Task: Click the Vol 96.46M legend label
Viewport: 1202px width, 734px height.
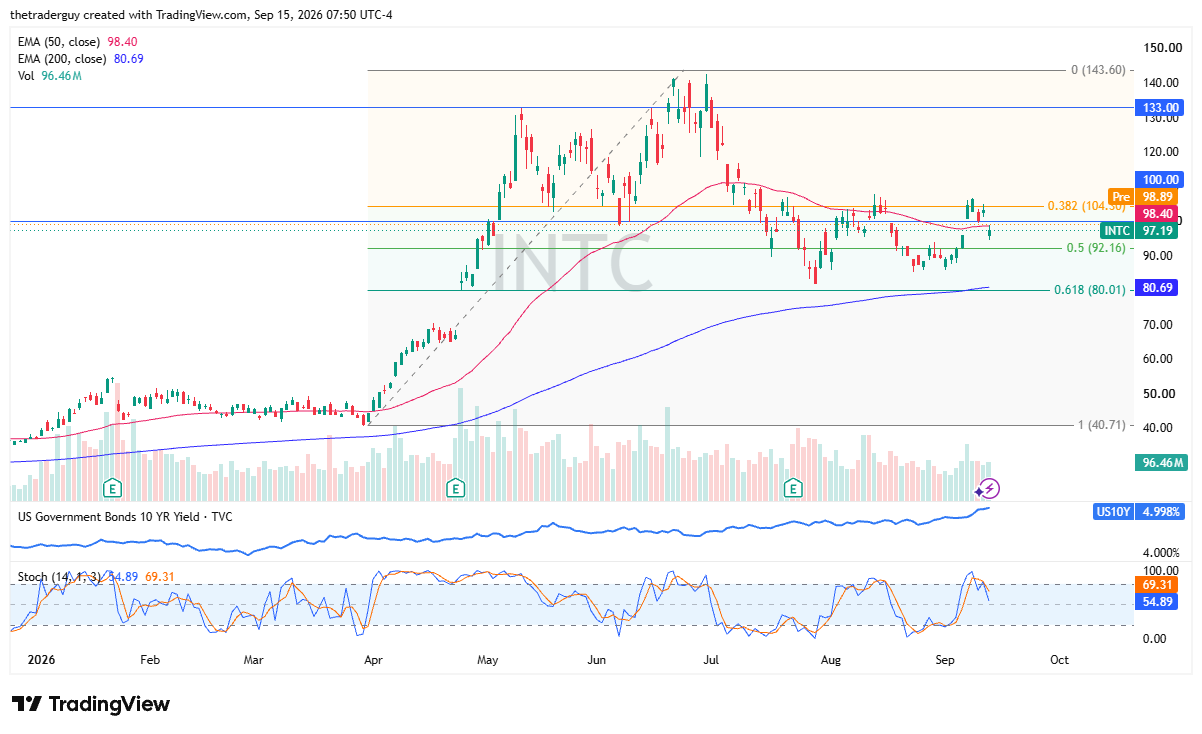Action: point(51,75)
